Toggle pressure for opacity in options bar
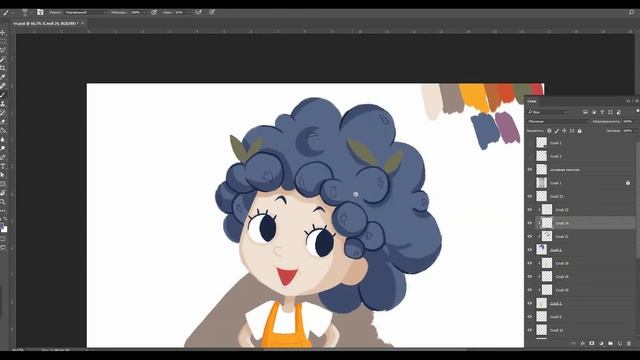This screenshot has width=640, height=360. 154,12
